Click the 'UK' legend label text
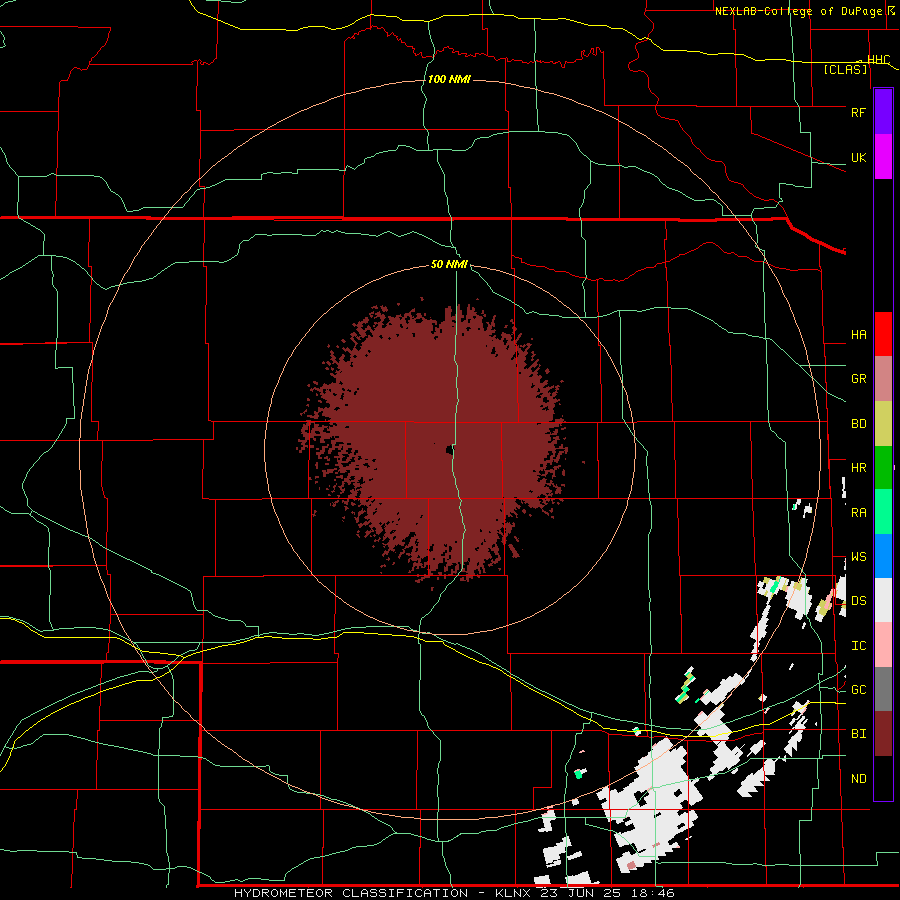The image size is (900, 900). point(858,158)
